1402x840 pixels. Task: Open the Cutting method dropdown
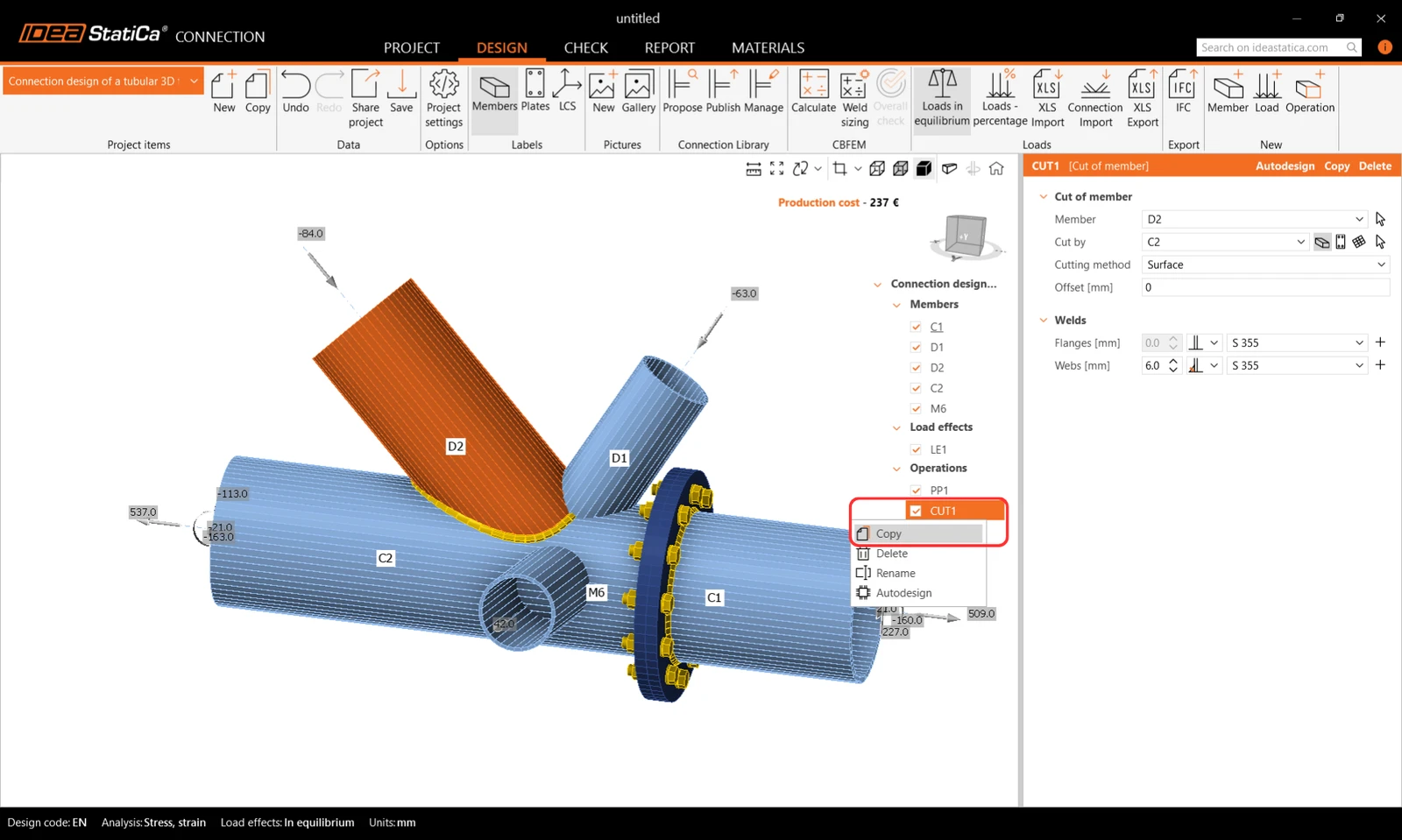1265,265
